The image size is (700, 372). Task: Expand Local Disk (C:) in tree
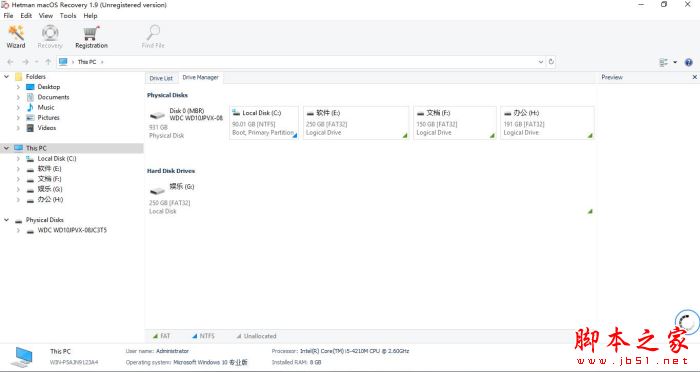click(18, 159)
